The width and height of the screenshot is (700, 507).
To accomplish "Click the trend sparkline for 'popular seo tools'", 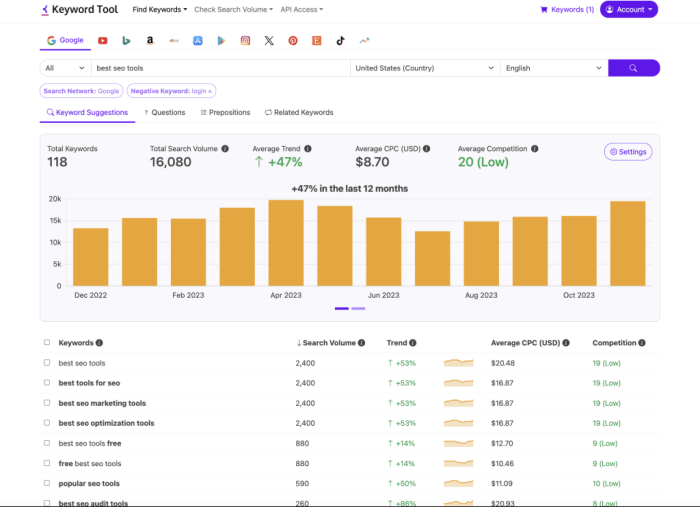I will tap(458, 483).
